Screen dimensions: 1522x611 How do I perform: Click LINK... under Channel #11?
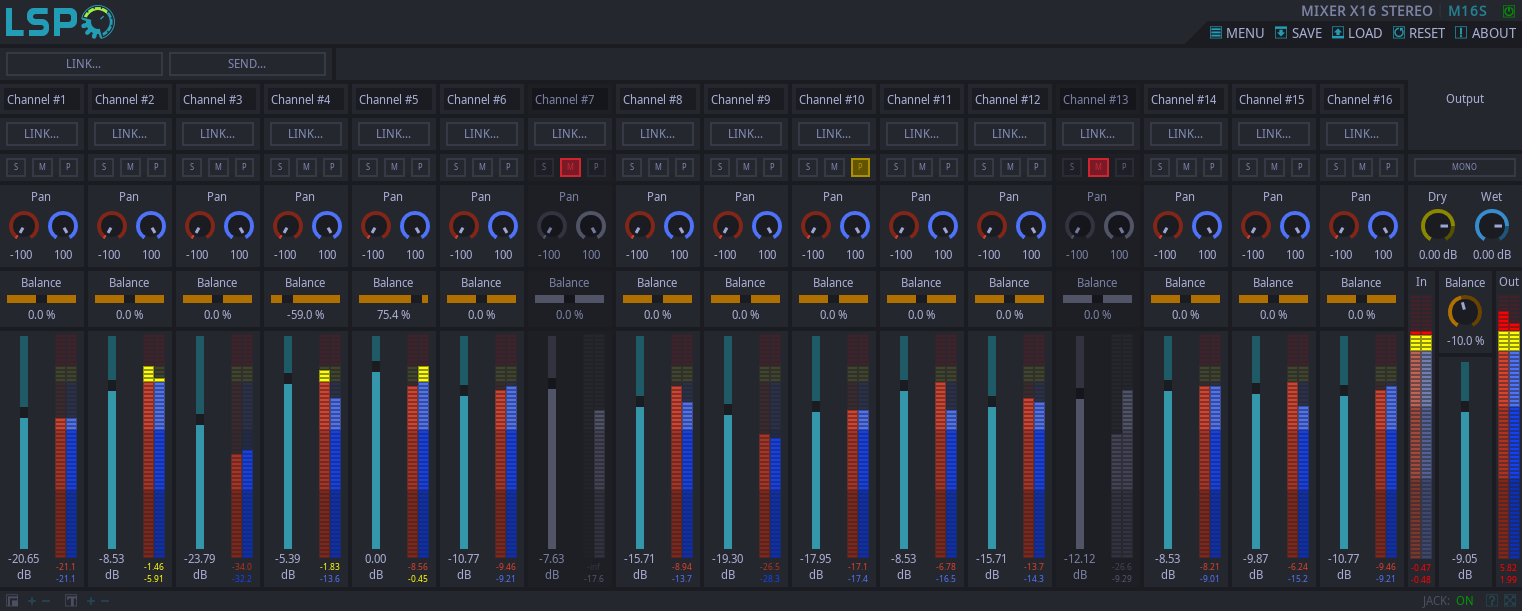(921, 134)
